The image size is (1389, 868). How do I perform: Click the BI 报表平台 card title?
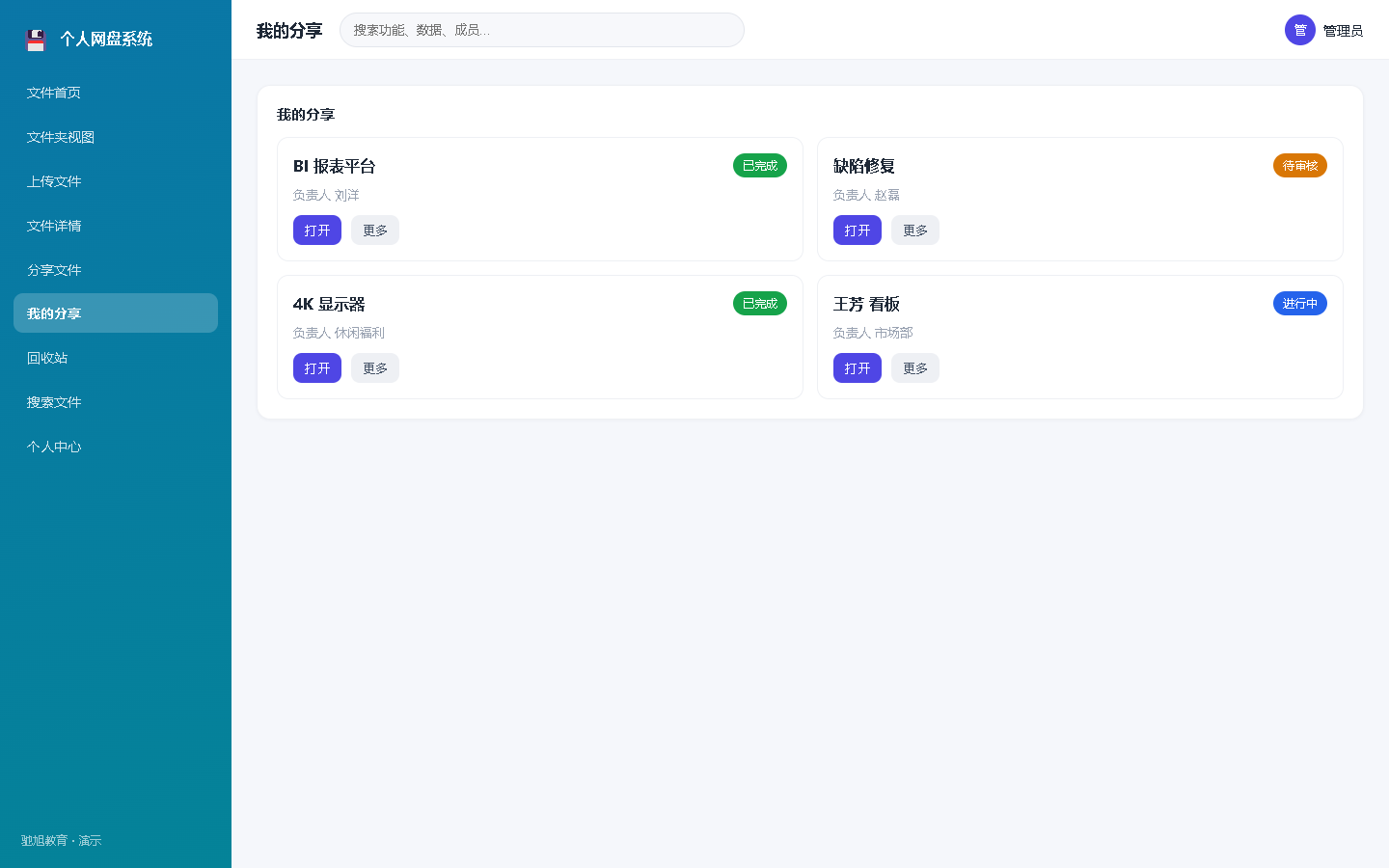coord(335,166)
